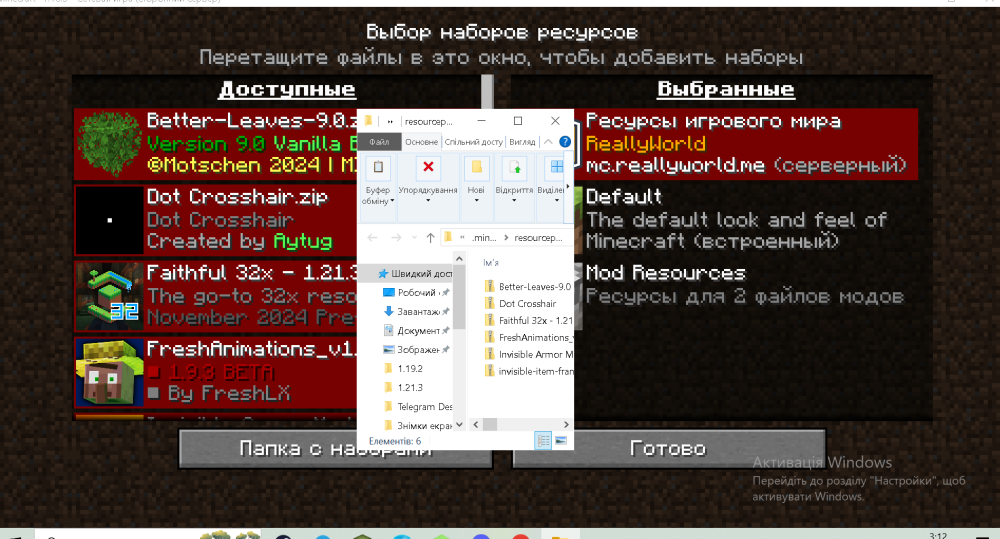Click the Готово button
Viewport: 1000px width, 539px height.
pos(669,448)
